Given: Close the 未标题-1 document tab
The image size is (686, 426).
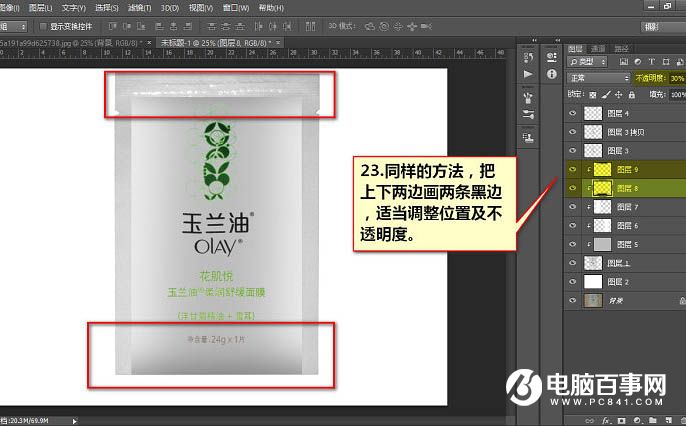Looking at the screenshot, I should (x=278, y=42).
